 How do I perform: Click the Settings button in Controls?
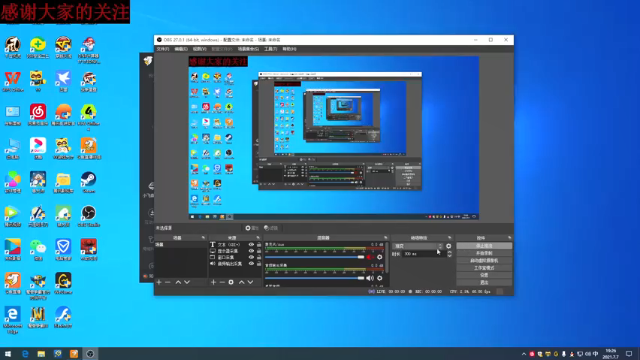coord(484,275)
